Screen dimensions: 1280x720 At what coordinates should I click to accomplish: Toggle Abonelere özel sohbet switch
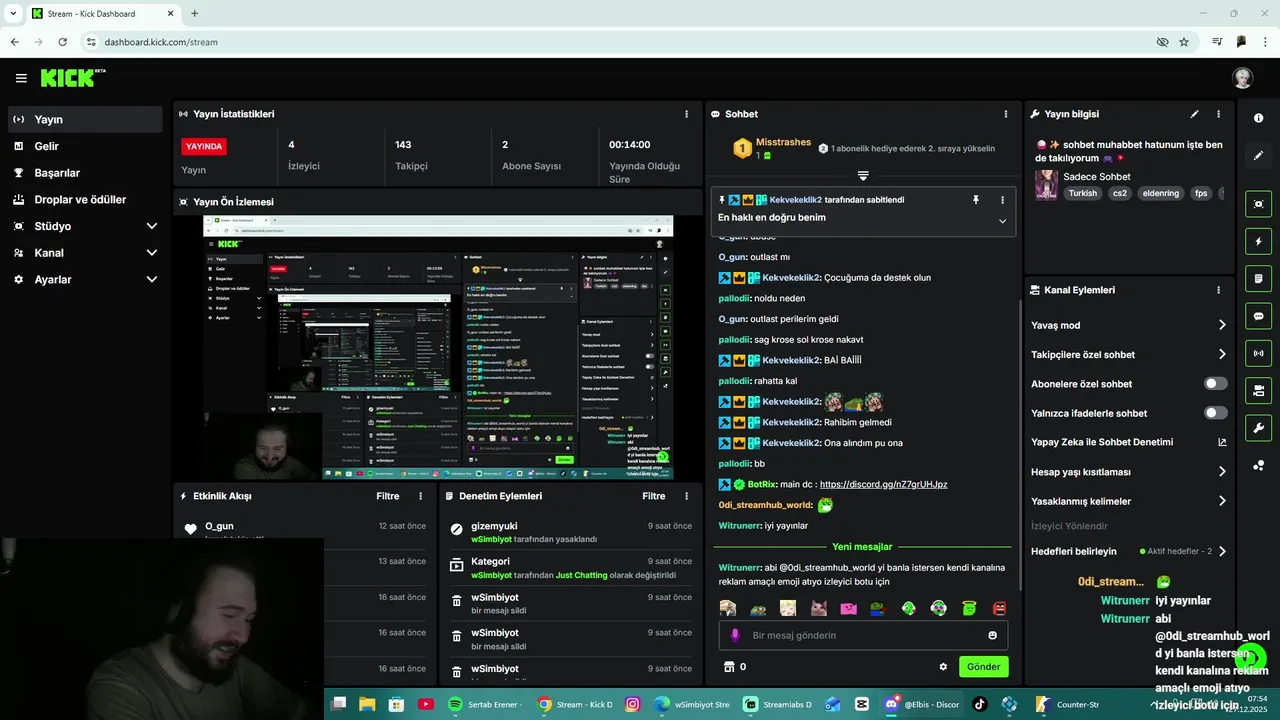tap(1215, 384)
